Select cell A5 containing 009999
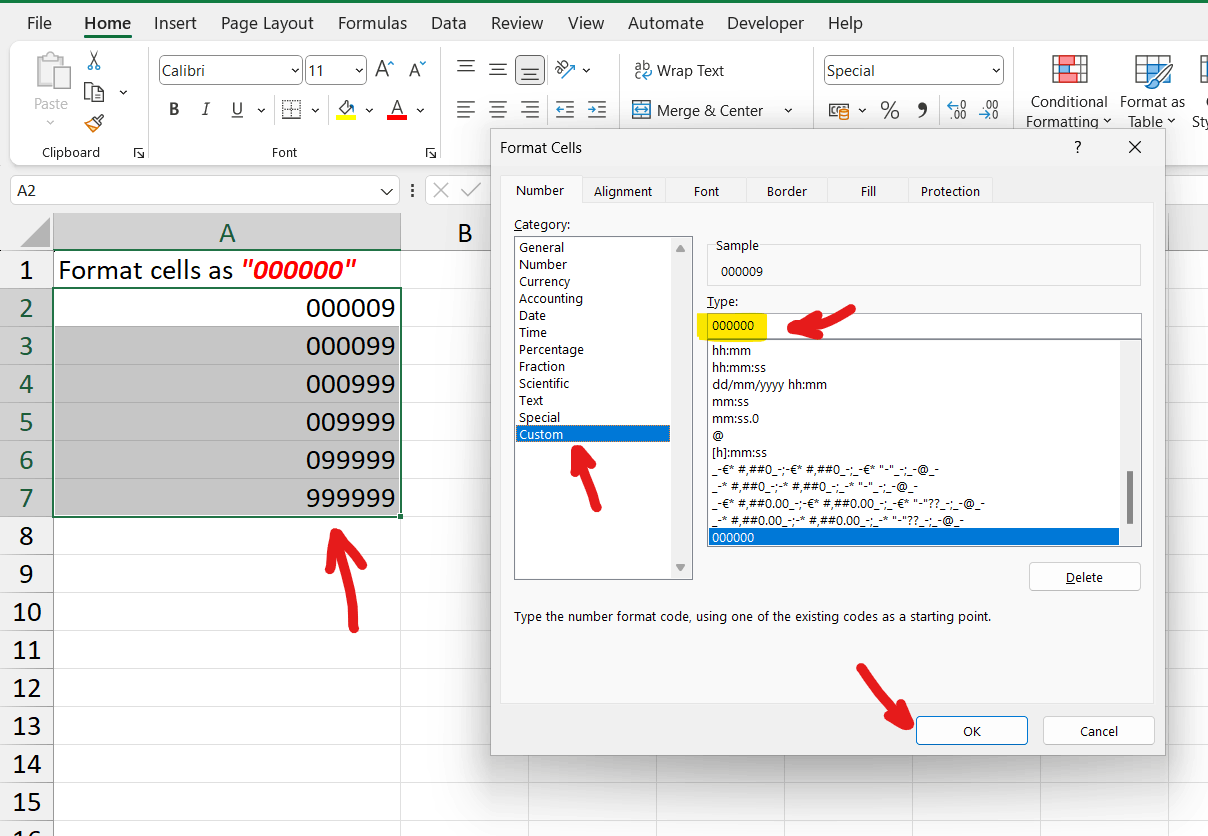 [227, 422]
